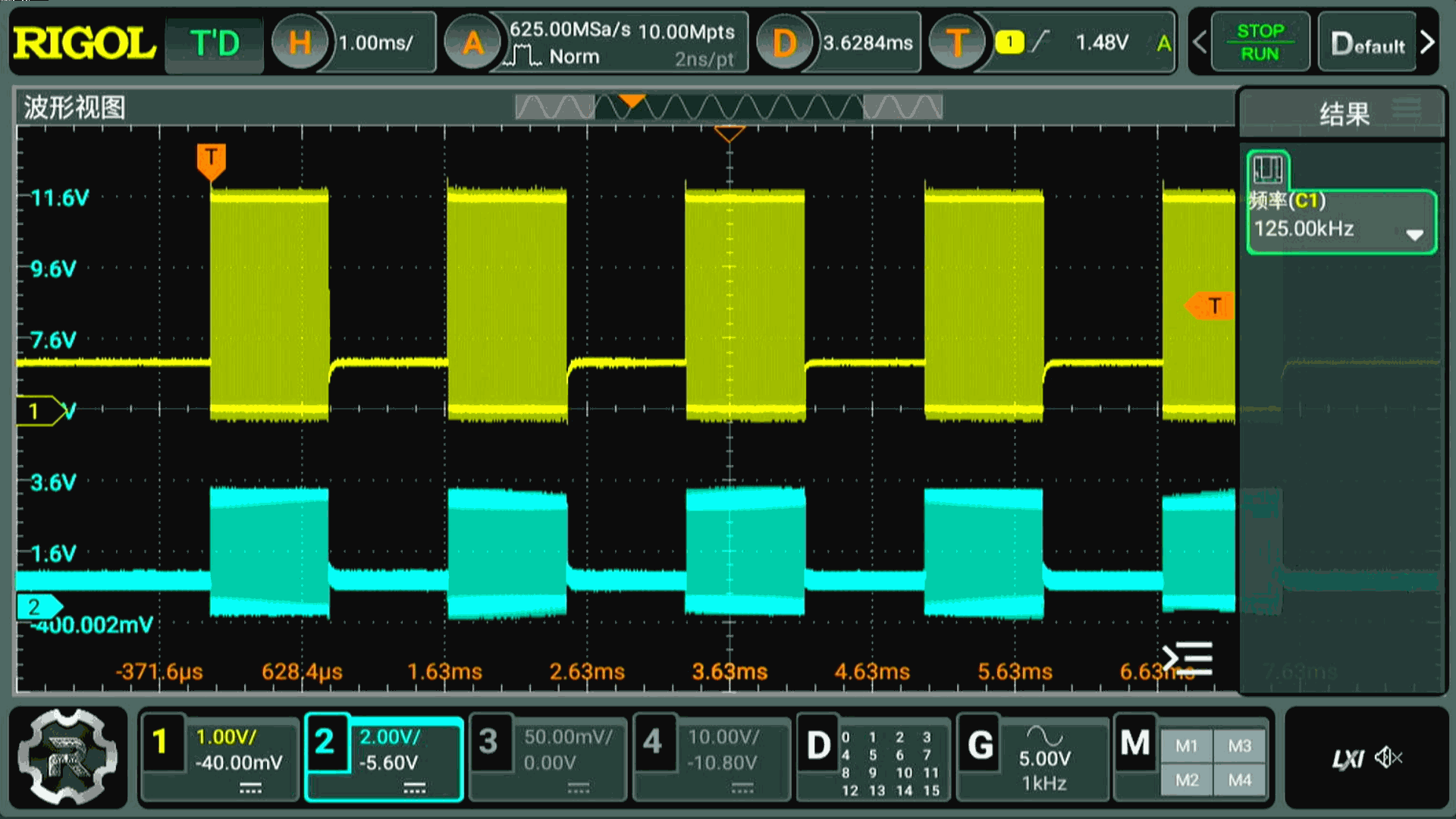Screen dimensions: 1456x819
Task: Toggle the muted speaker sound icon
Action: 1389,757
